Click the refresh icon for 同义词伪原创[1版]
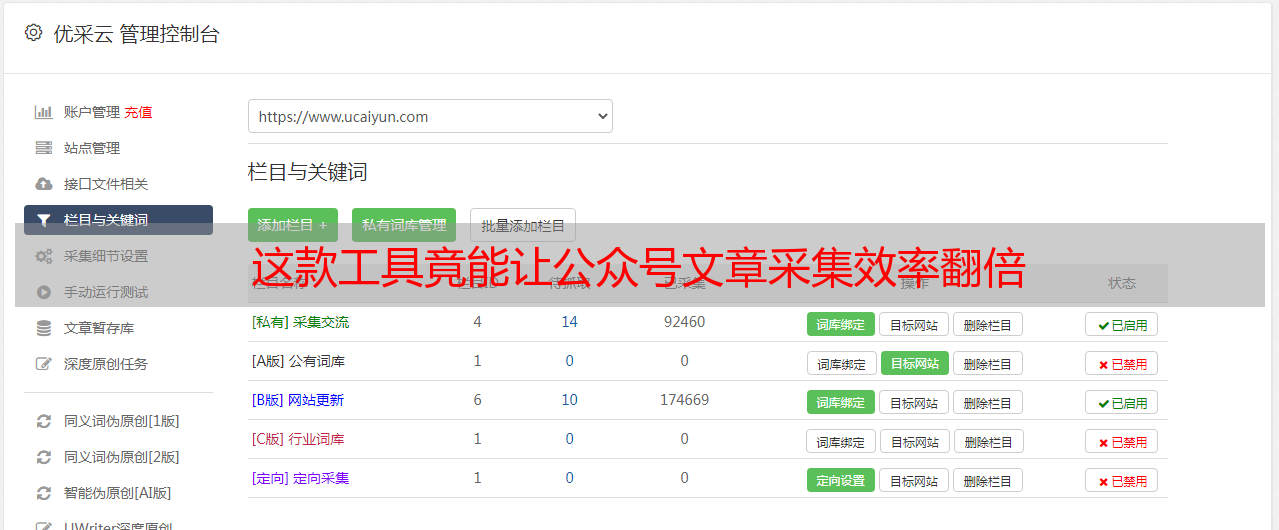Screen dimensions: 1279x530 (x=43, y=421)
